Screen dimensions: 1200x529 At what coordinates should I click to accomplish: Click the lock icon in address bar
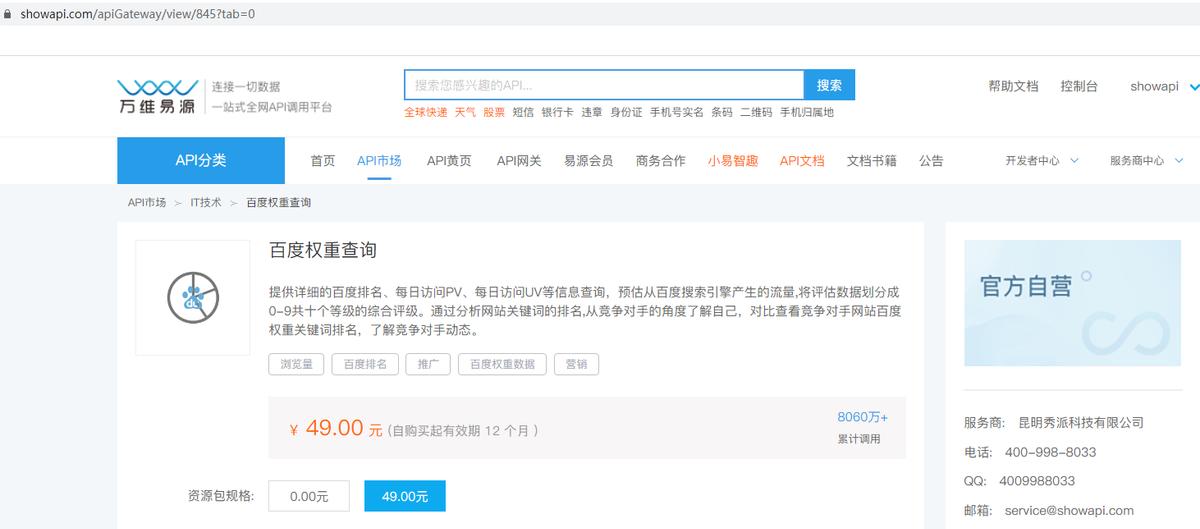pos(8,14)
